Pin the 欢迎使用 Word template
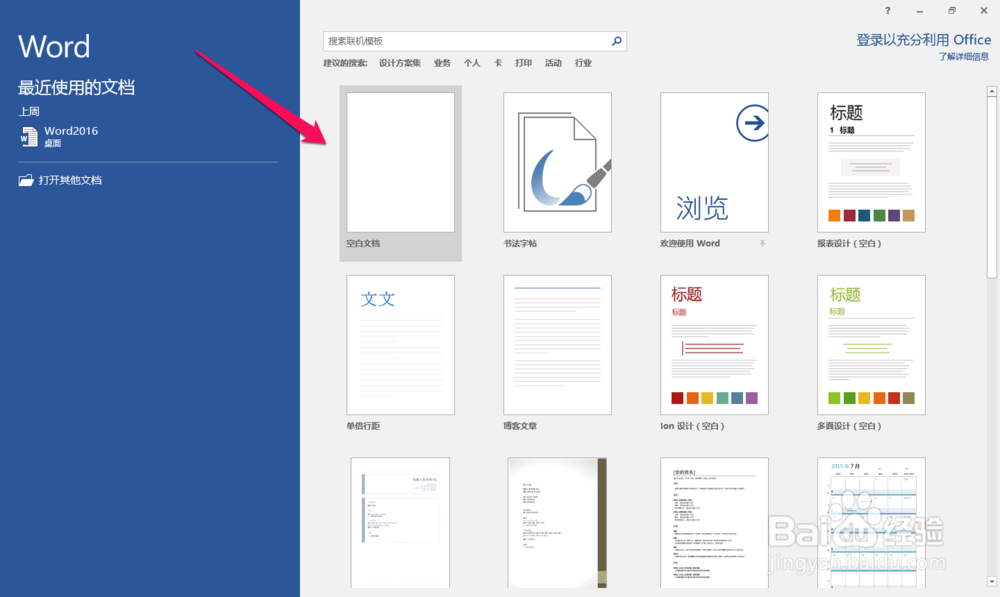 click(762, 244)
